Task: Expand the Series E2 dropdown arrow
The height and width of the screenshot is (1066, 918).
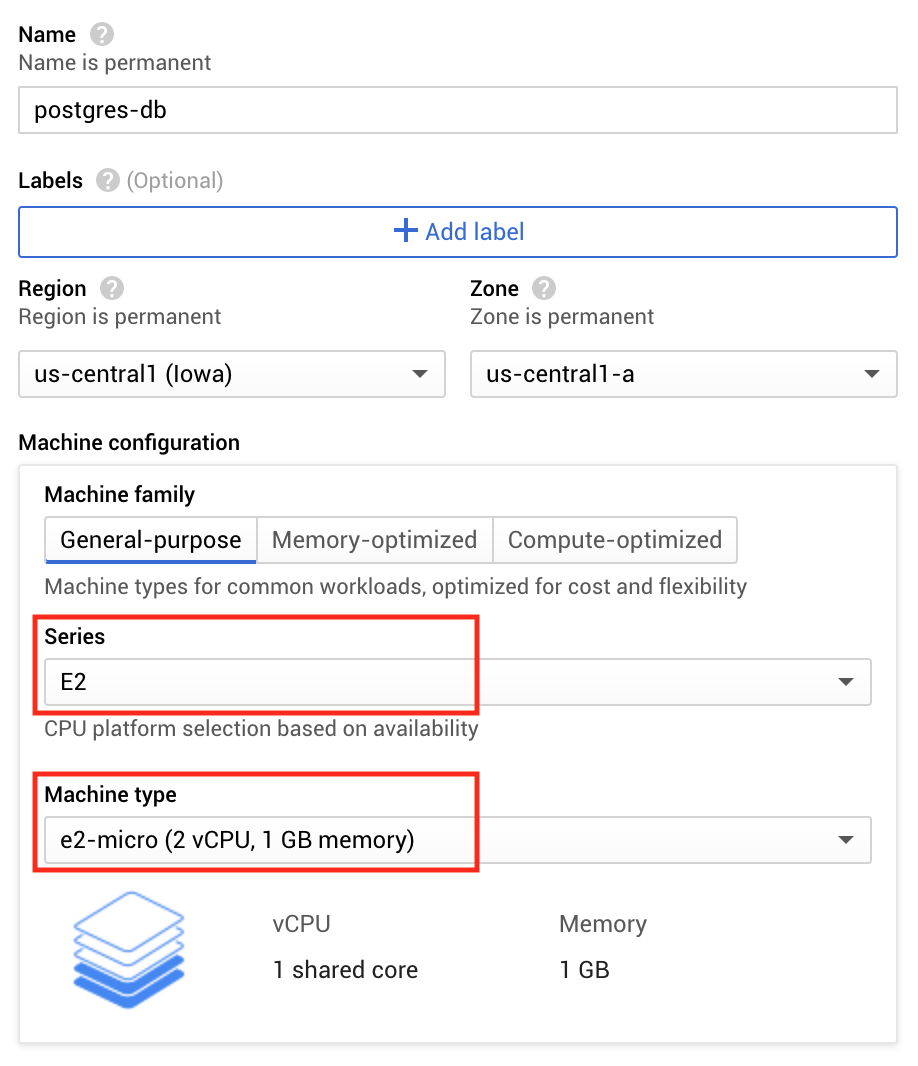Action: [845, 682]
